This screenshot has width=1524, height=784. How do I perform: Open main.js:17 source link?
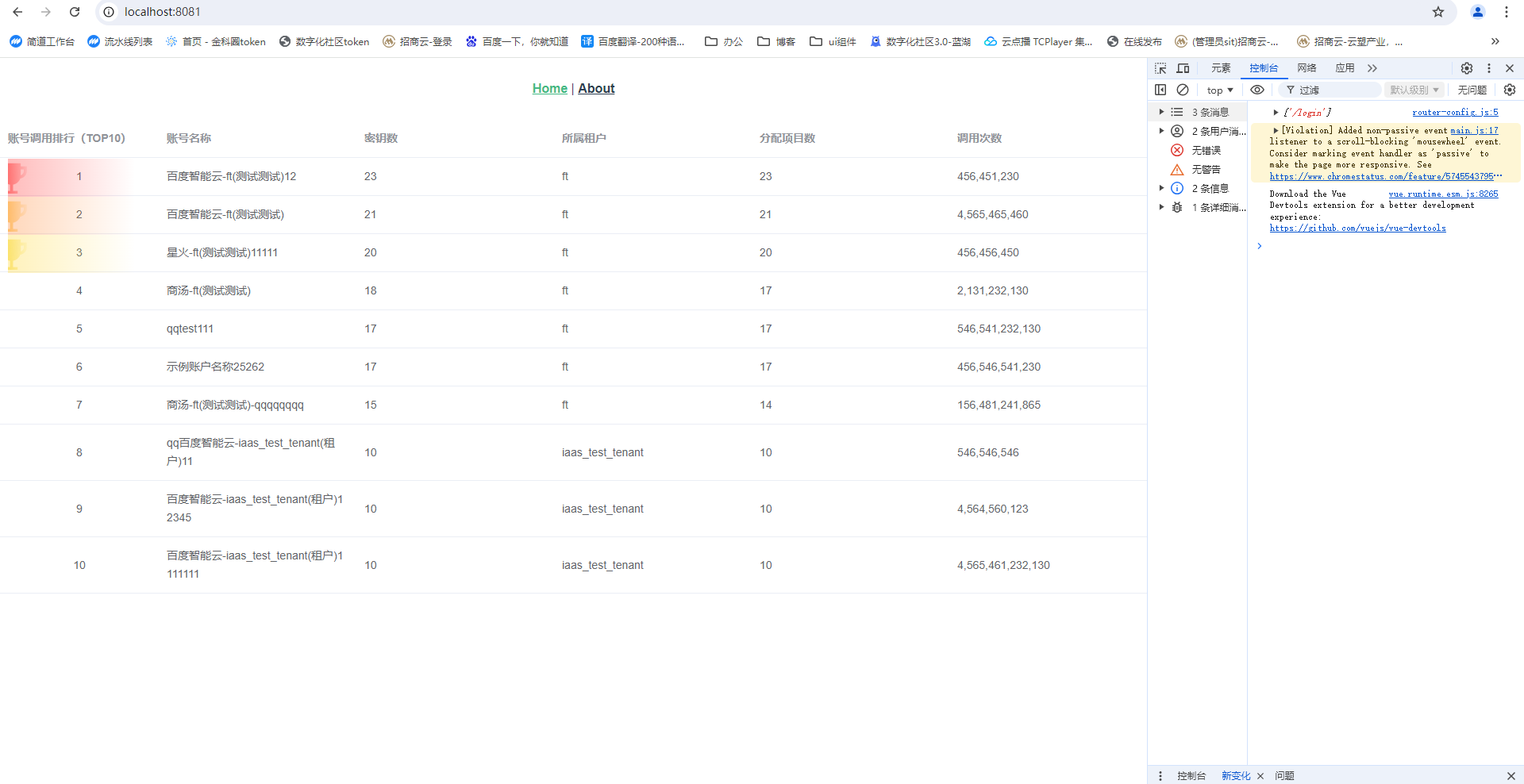point(1474,130)
